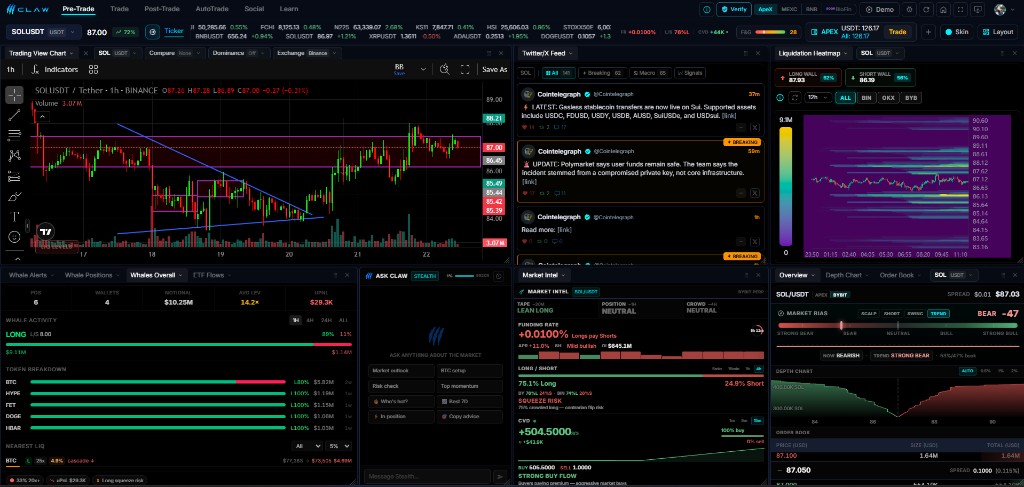1024x487 pixels.
Task: Switch to the Post-Trade tab
Action: click(162, 9)
